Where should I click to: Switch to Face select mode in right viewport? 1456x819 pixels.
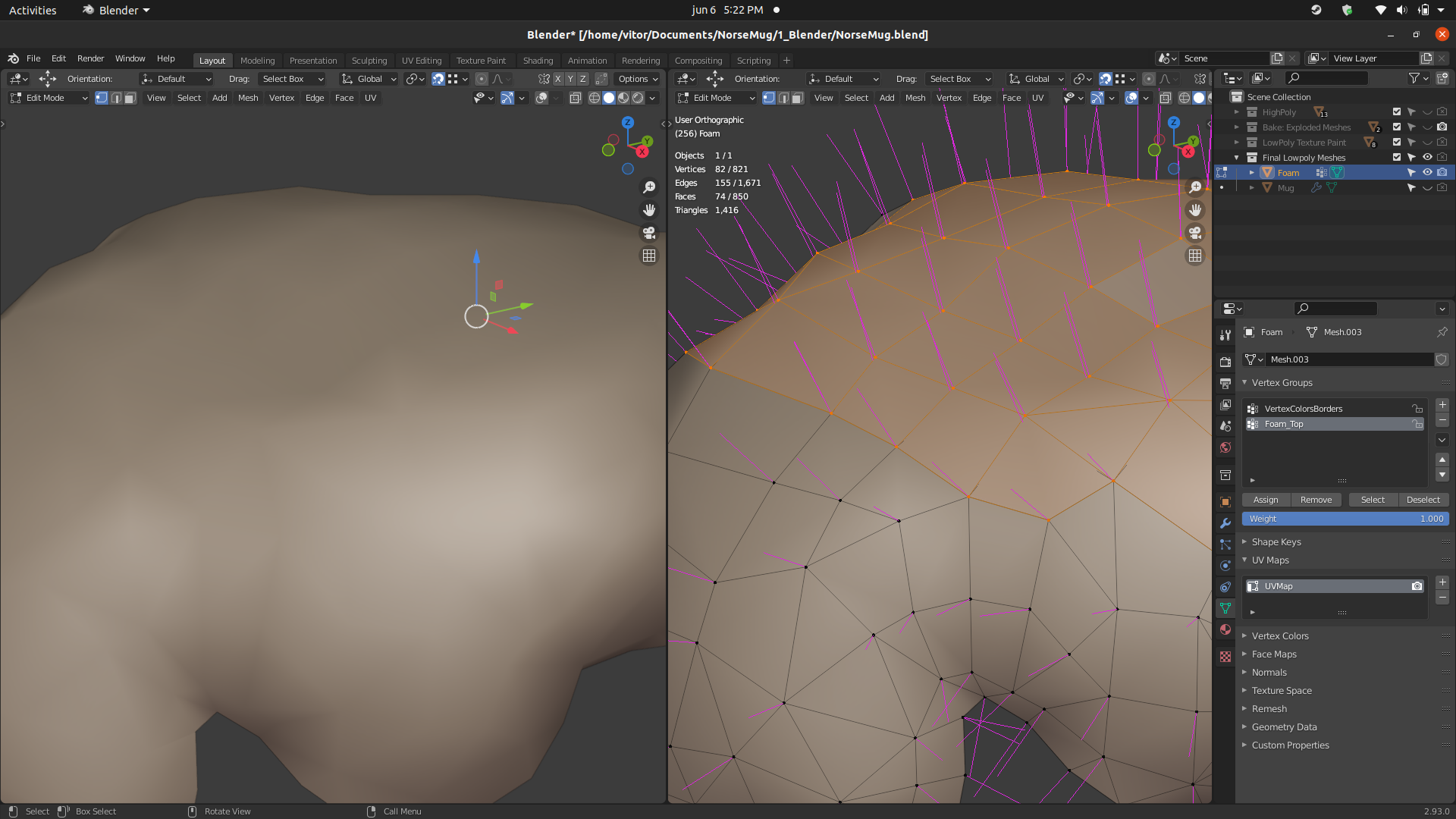click(x=797, y=98)
